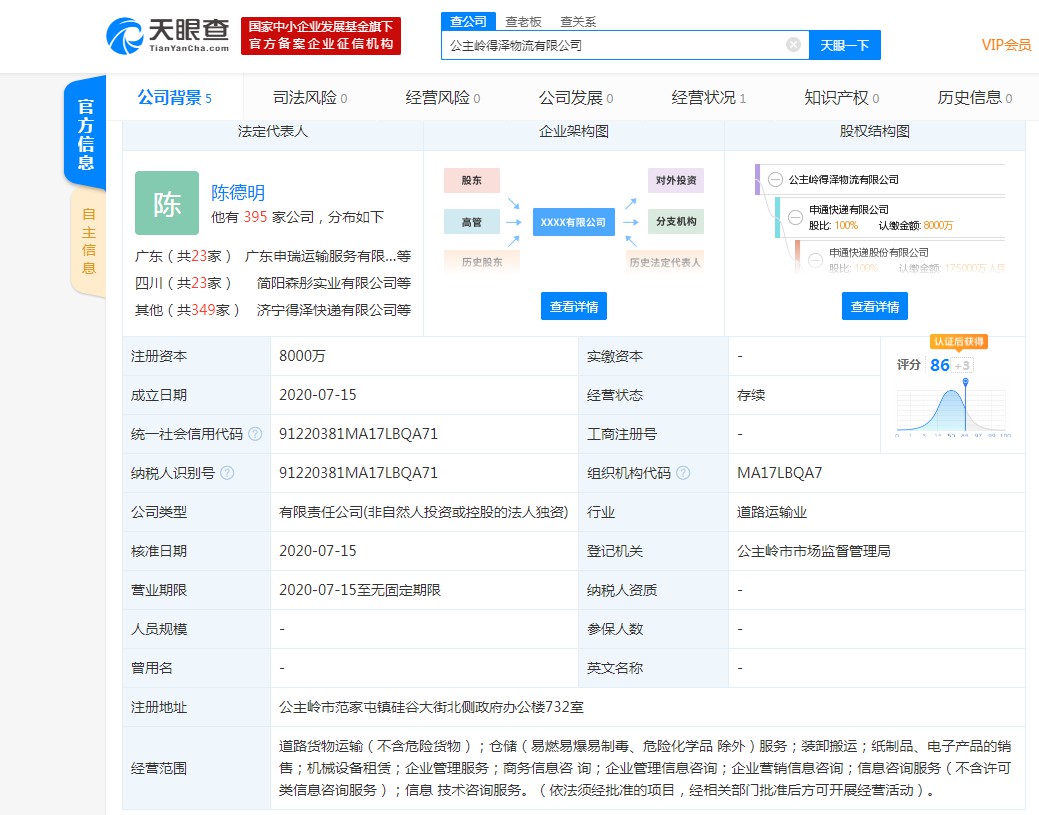The image size is (1039, 815).
Task: Click the 四川（共23家） region entry
Action: (183, 283)
